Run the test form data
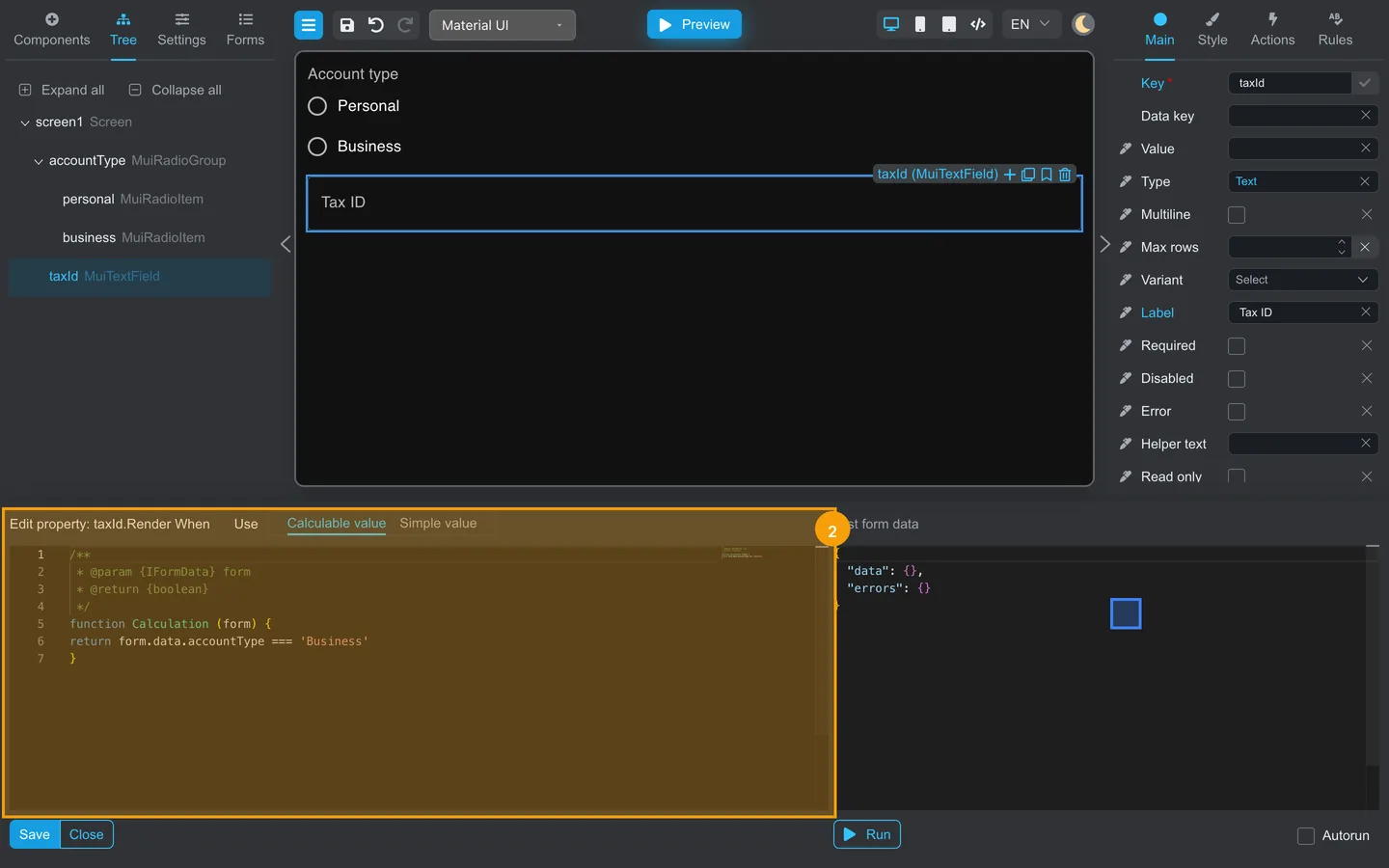Image resolution: width=1389 pixels, height=868 pixels. (867, 834)
